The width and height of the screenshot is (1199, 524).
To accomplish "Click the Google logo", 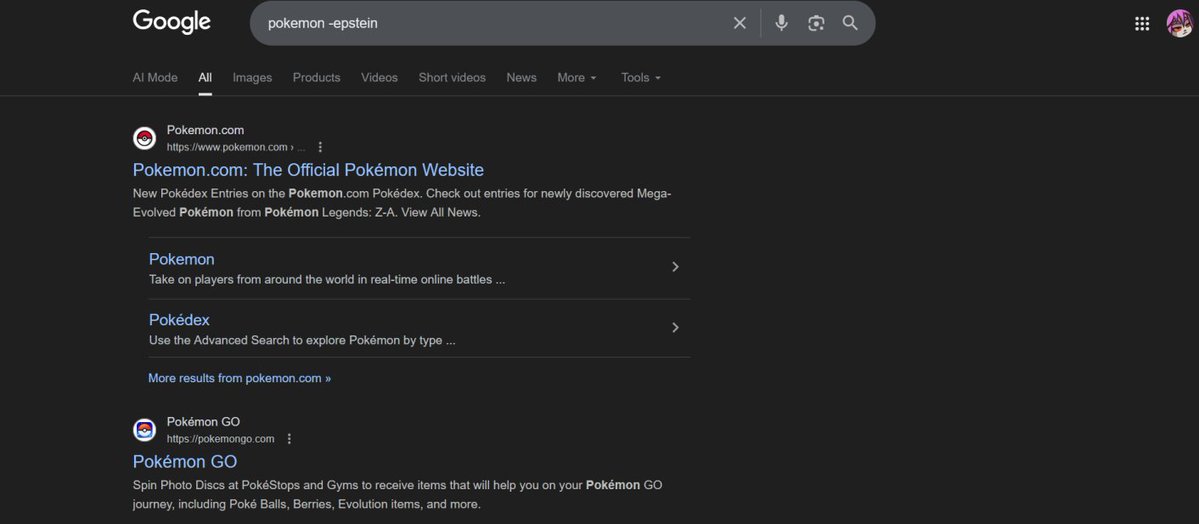I will click(x=171, y=22).
